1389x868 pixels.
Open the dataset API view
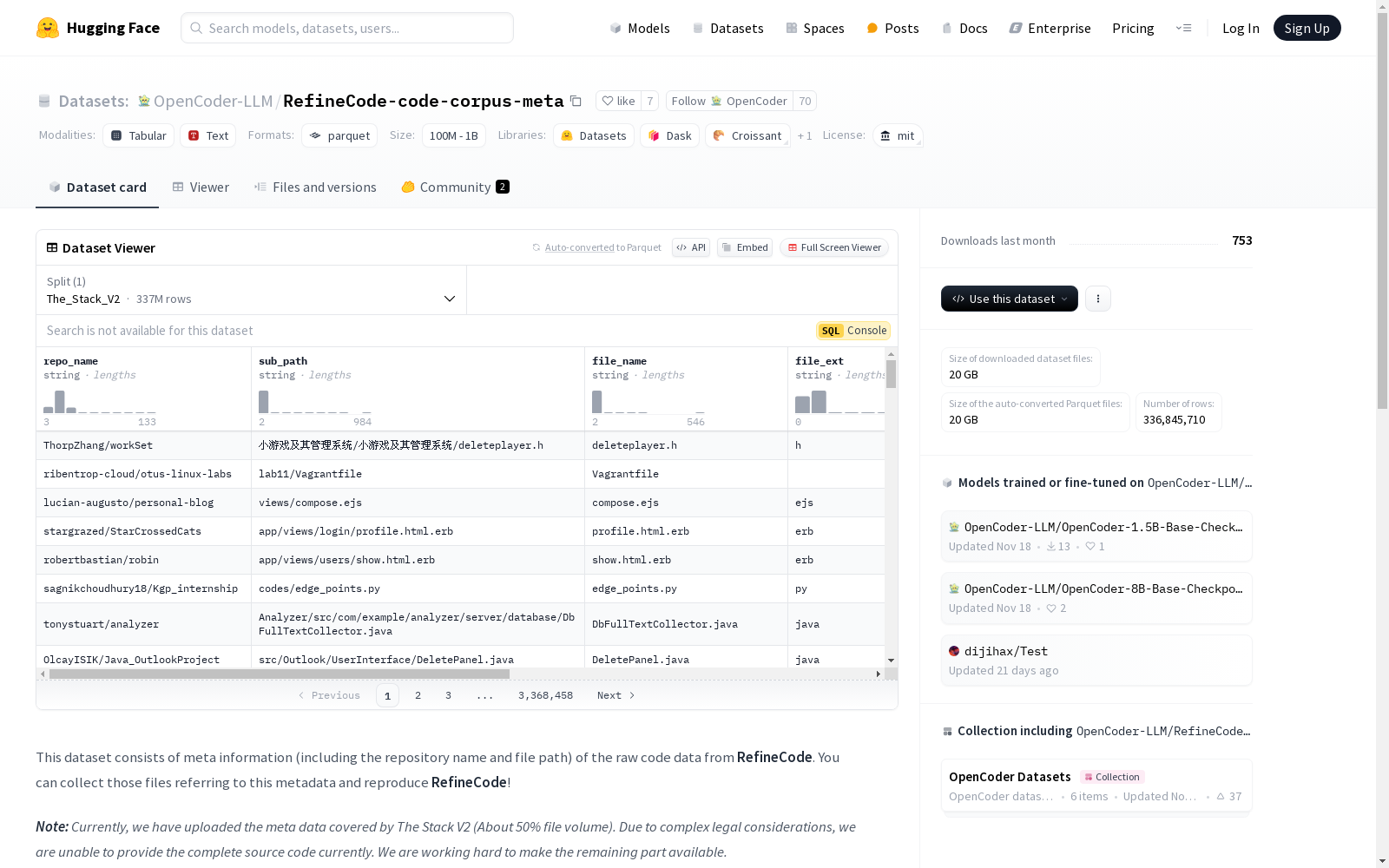point(690,247)
